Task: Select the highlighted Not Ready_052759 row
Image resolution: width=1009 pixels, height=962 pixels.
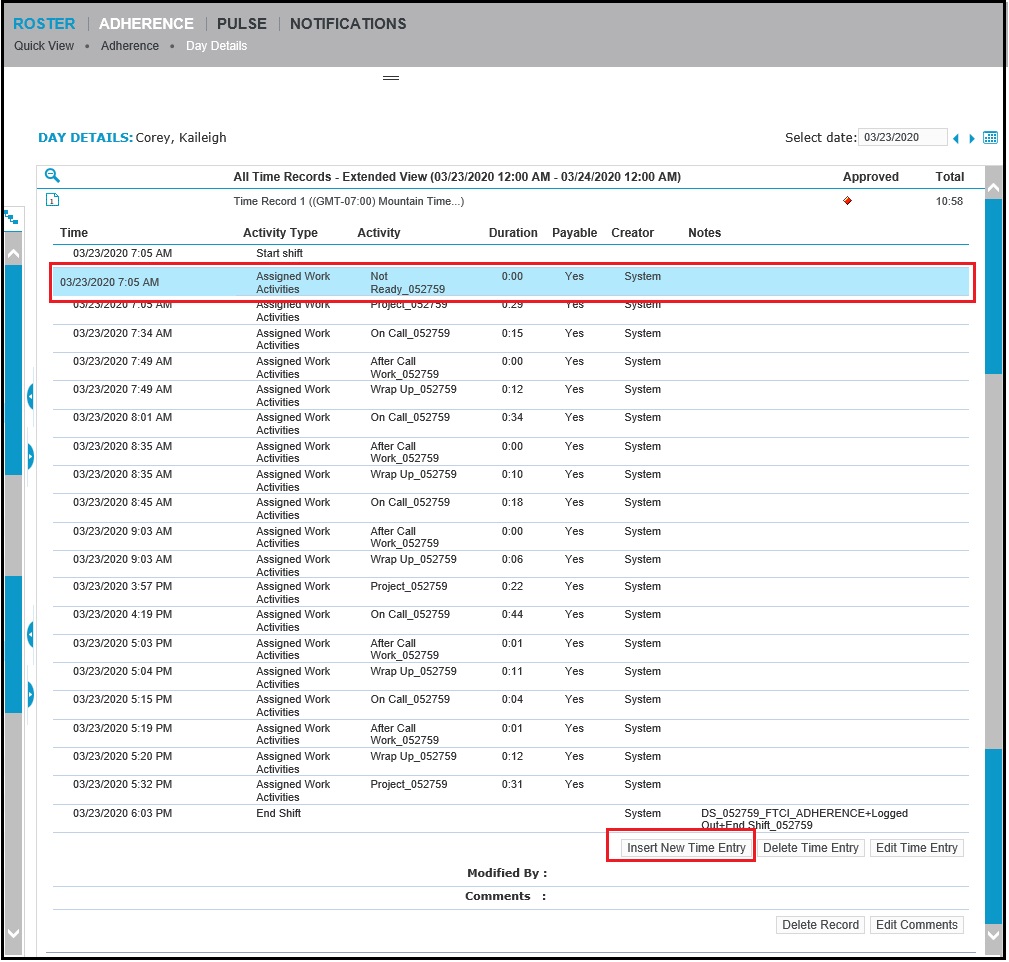Action: tap(510, 282)
